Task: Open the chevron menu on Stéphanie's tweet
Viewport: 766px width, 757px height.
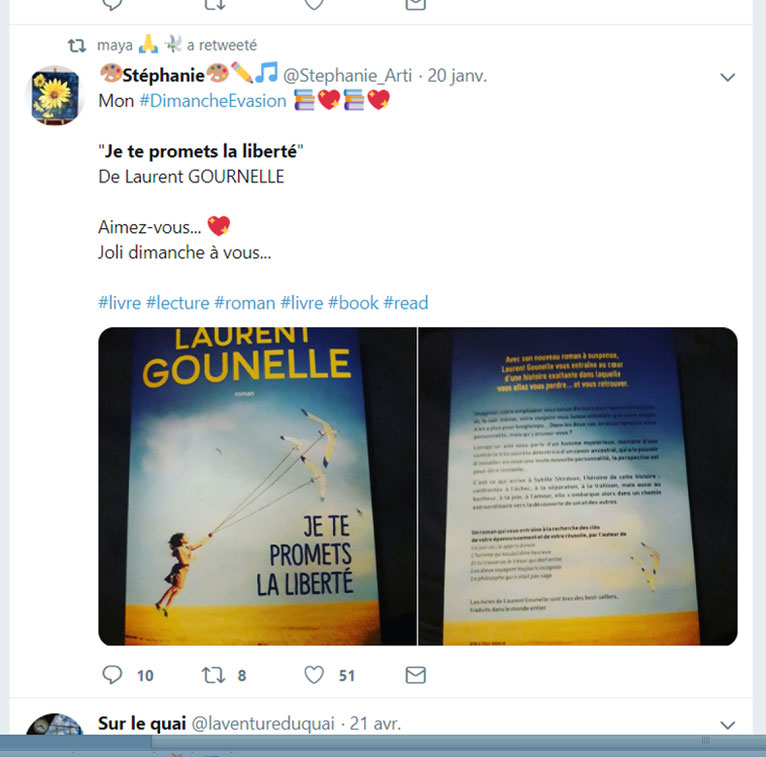Action: (x=727, y=77)
